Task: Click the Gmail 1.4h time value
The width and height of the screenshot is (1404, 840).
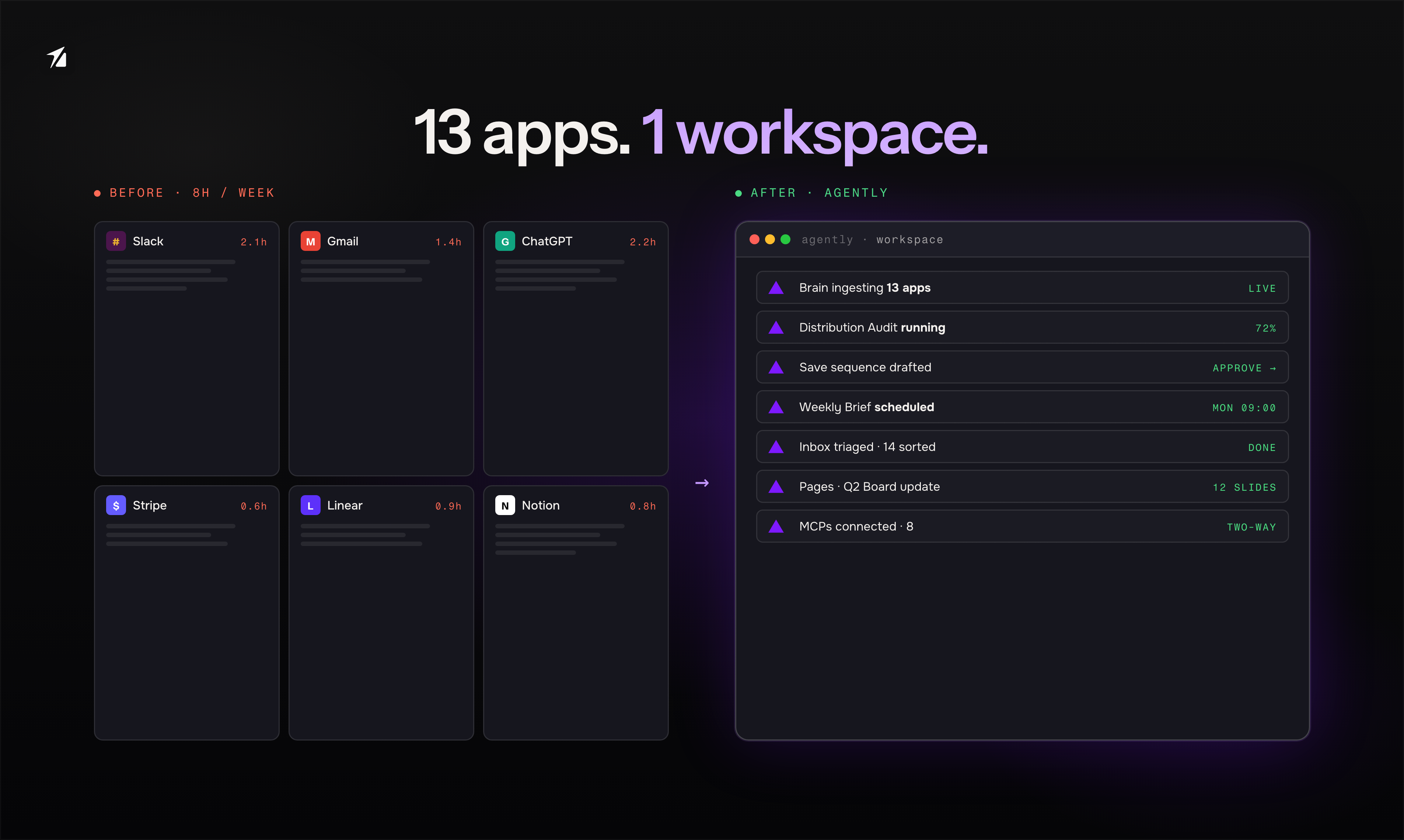Action: coord(448,242)
